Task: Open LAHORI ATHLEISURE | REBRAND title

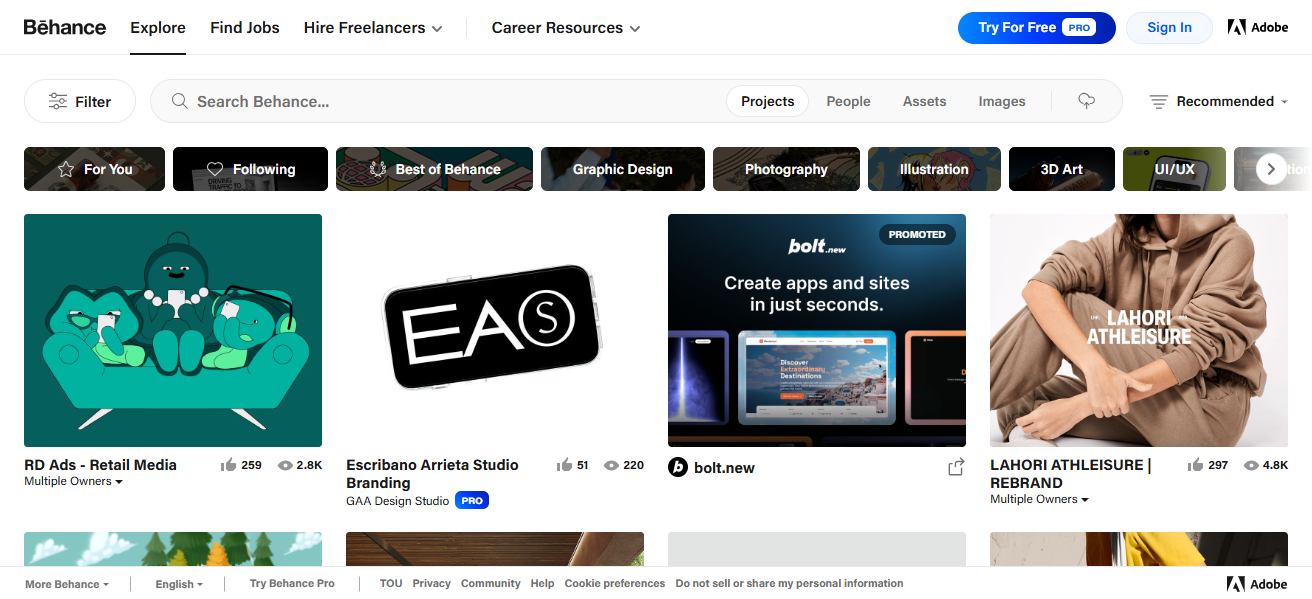Action: pyautogui.click(x=1070, y=474)
